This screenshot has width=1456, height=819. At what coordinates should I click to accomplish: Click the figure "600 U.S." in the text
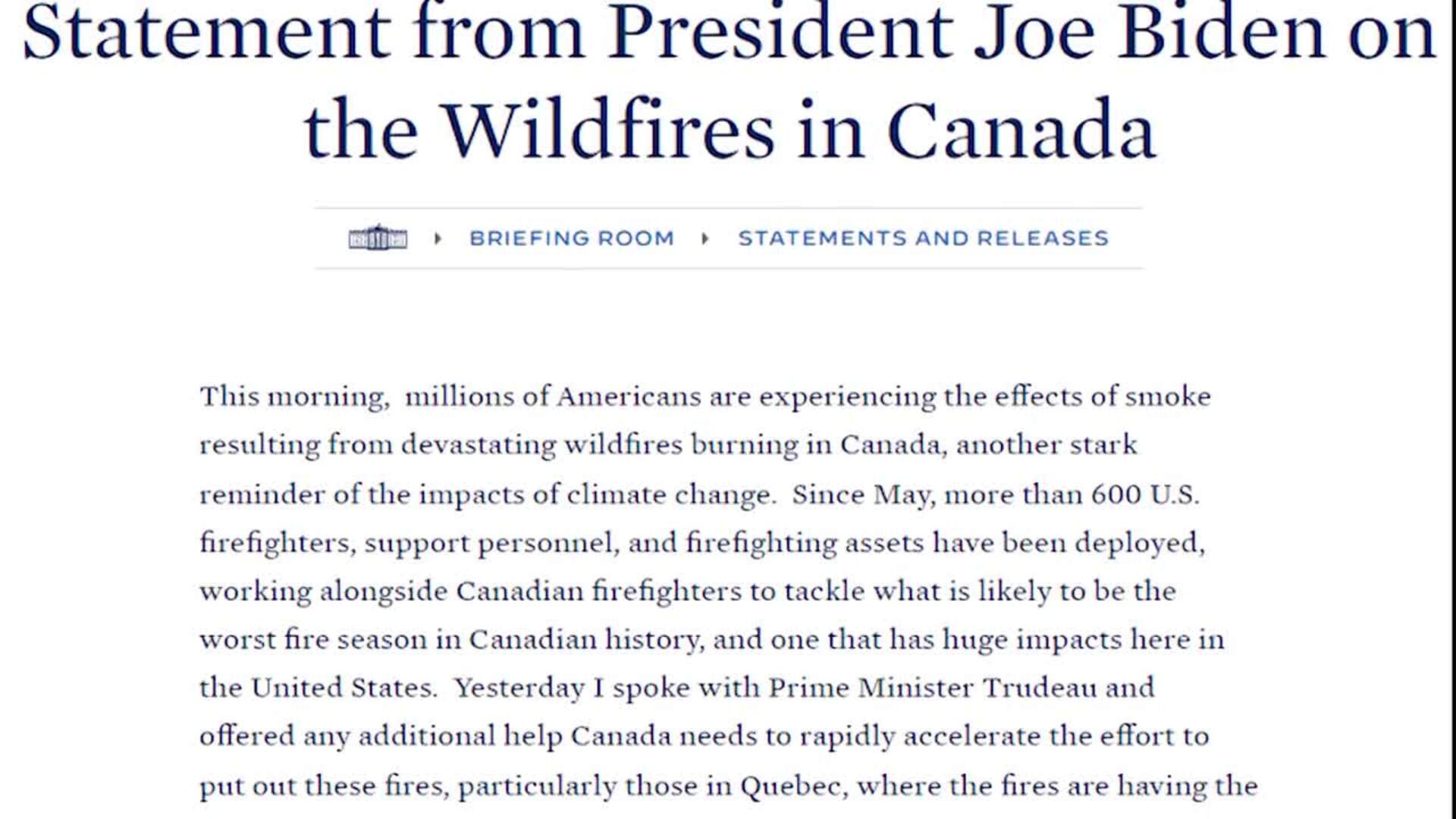(x=1145, y=495)
